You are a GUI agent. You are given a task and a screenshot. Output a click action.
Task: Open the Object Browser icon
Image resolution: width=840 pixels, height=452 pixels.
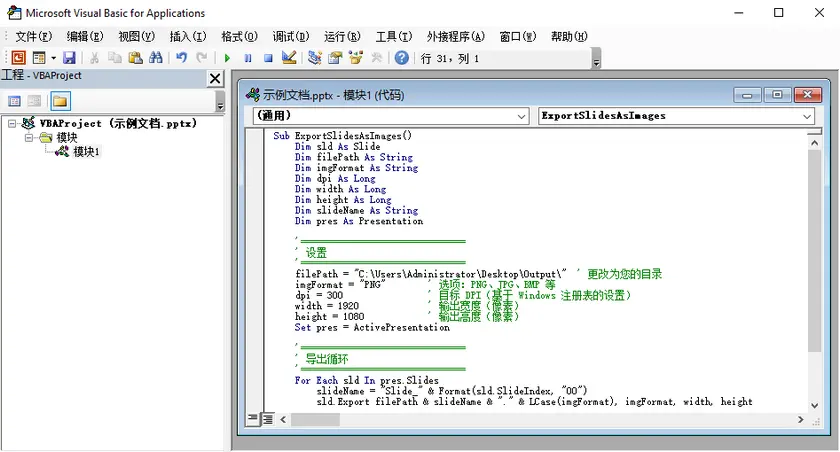(355, 58)
